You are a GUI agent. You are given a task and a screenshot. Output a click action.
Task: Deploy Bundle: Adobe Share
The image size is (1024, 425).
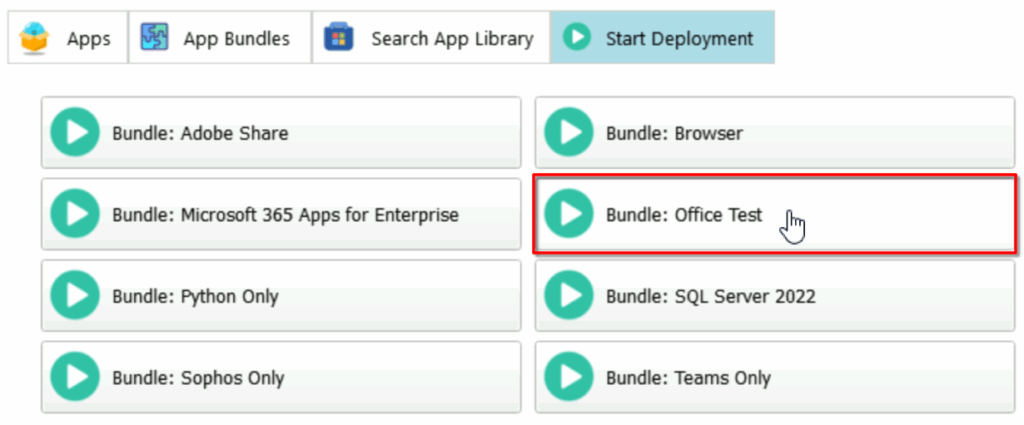point(281,133)
